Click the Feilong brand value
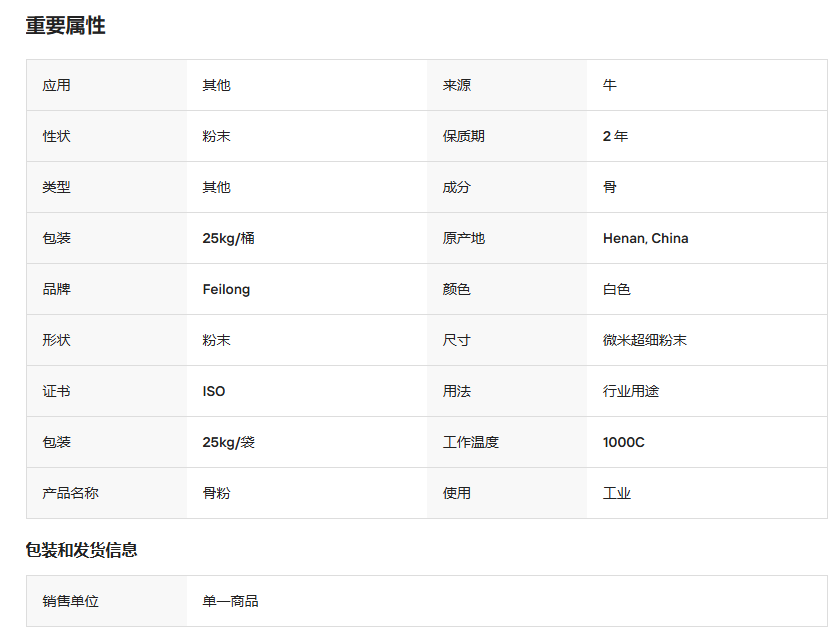The image size is (840, 642). 225,289
